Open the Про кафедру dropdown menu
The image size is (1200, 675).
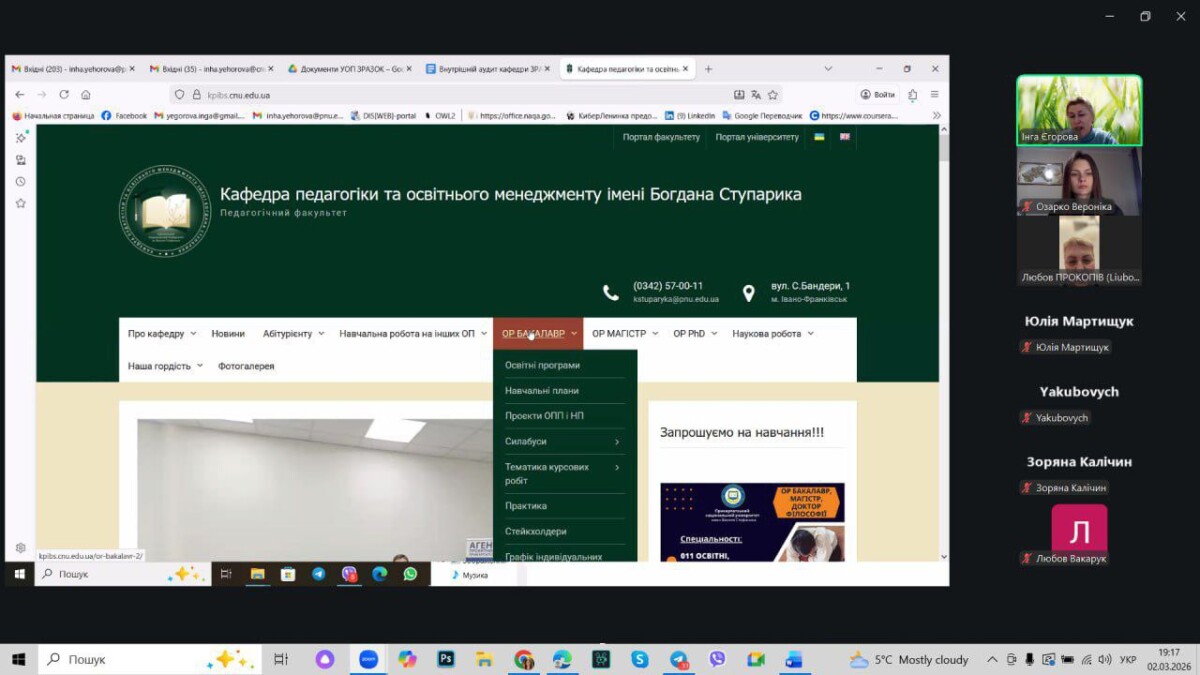tap(162, 334)
